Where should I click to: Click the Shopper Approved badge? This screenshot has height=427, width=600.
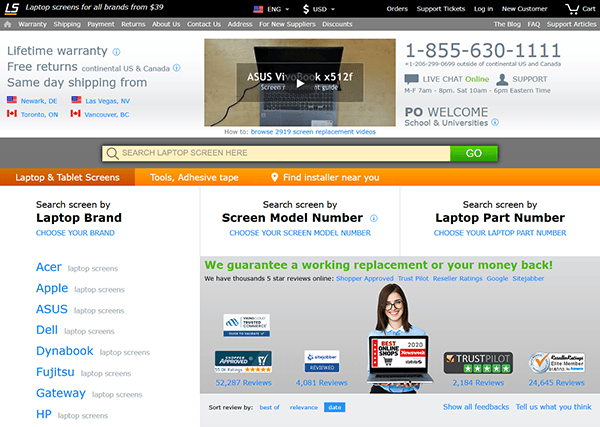point(243,362)
